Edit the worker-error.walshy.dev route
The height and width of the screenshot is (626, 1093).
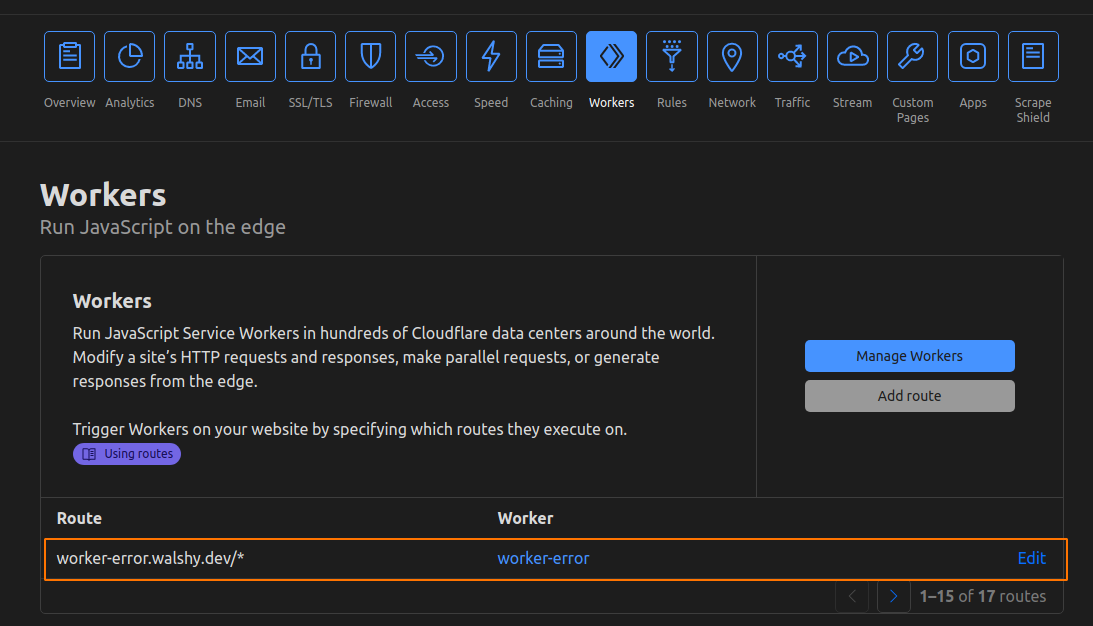[1031, 558]
